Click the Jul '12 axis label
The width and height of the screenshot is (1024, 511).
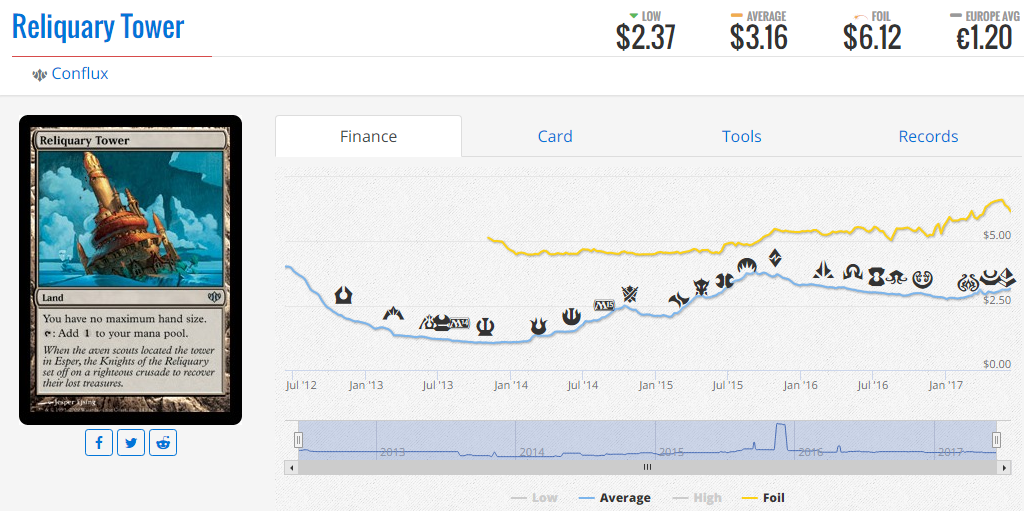click(301, 385)
